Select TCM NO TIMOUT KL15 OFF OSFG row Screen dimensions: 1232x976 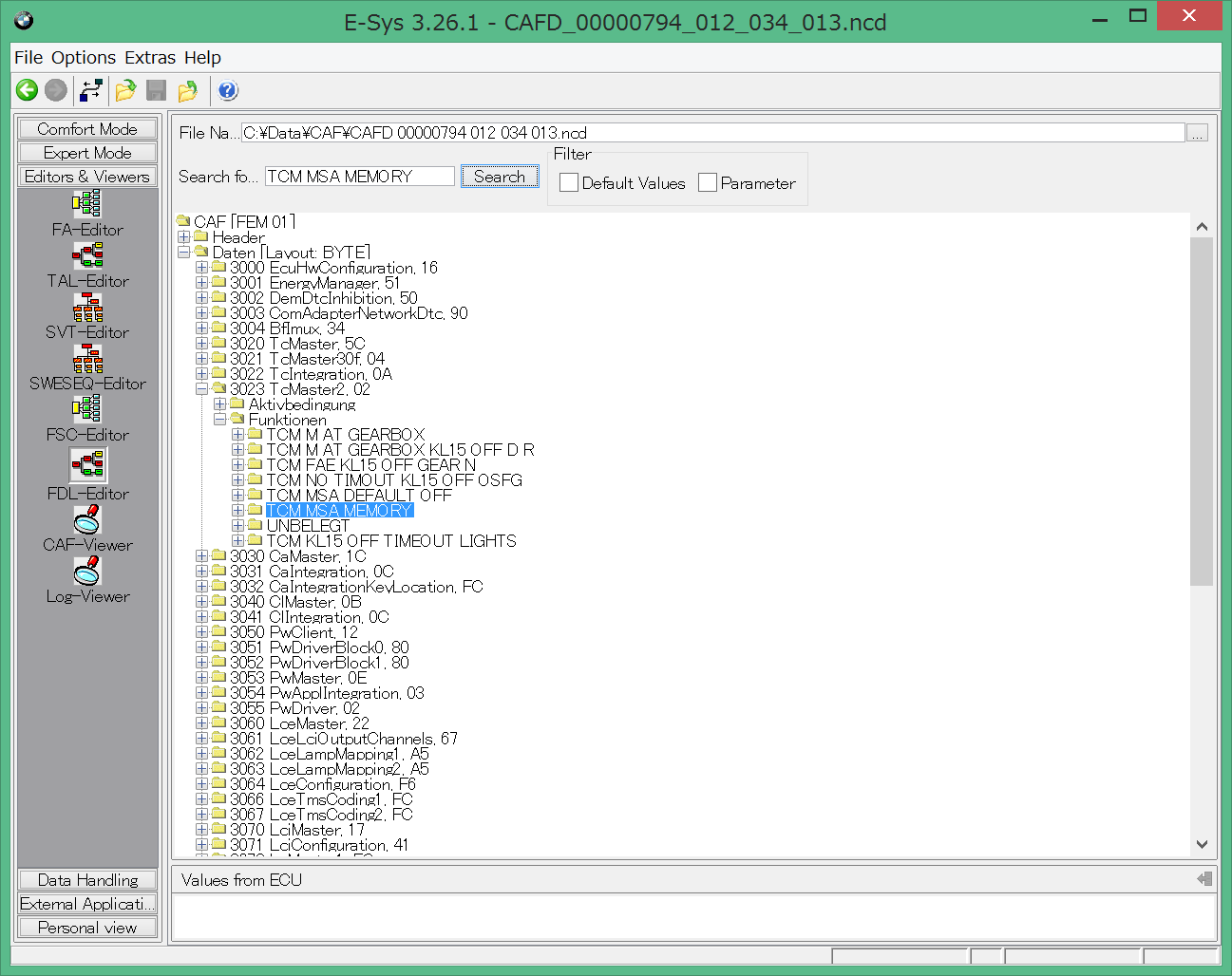tap(394, 480)
